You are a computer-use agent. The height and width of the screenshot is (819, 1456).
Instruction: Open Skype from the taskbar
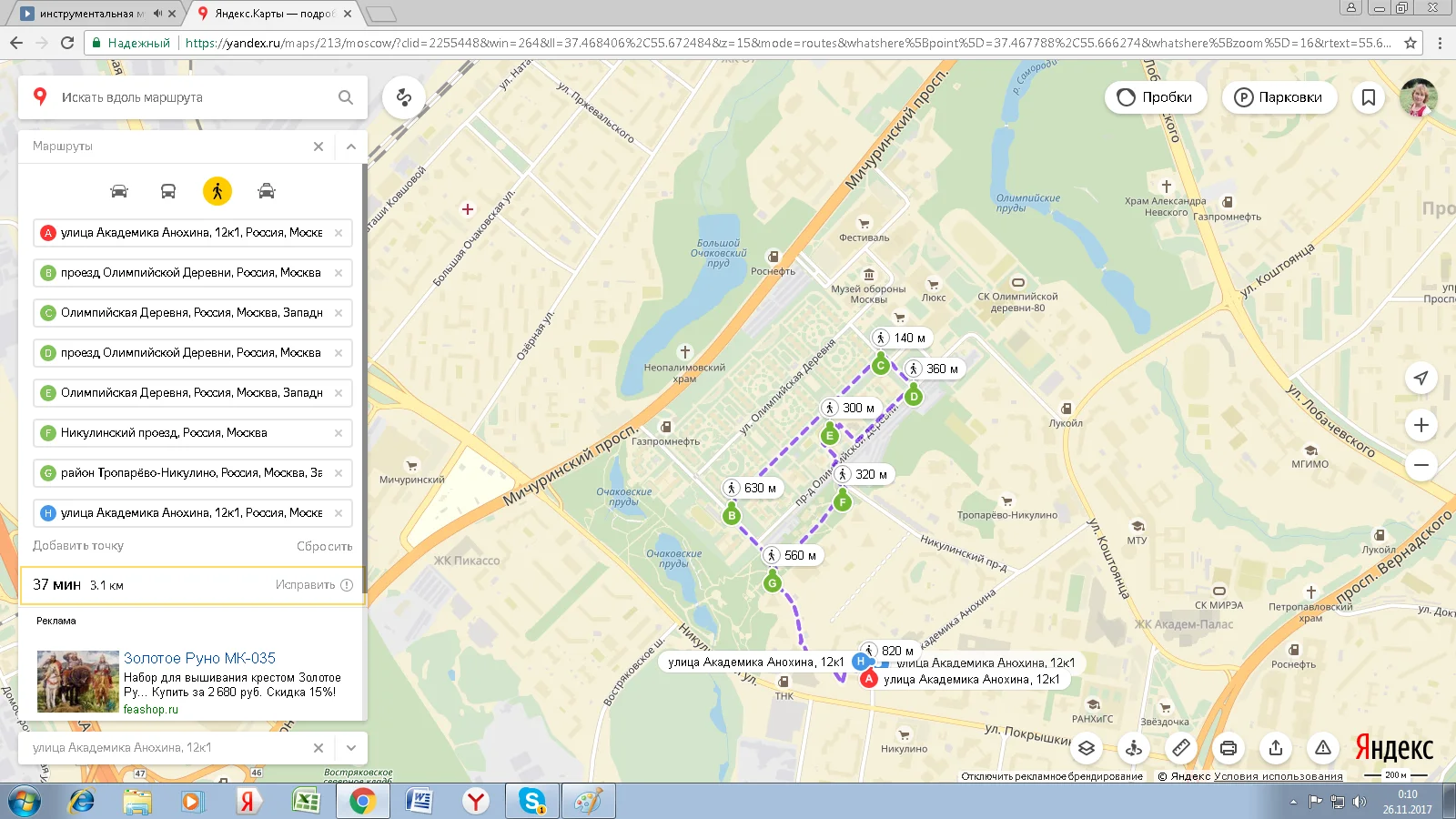coord(532,801)
